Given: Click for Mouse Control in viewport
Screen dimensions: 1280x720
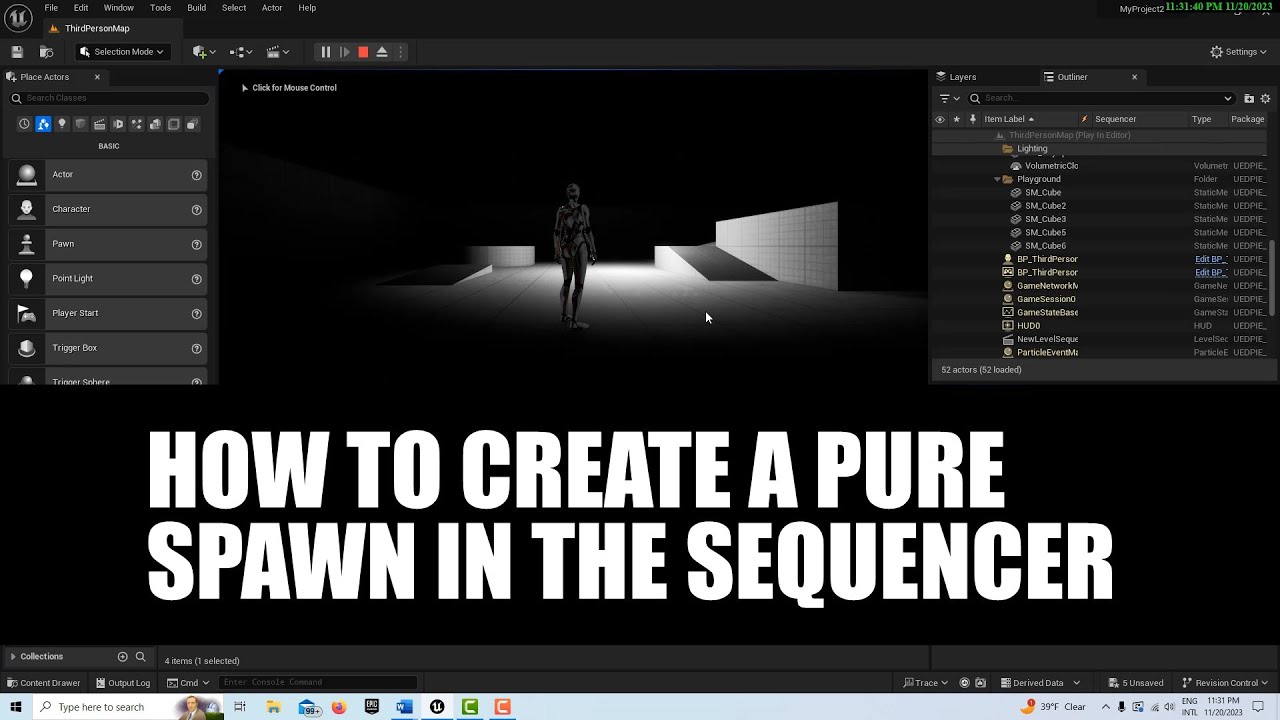Looking at the screenshot, I should (x=289, y=88).
